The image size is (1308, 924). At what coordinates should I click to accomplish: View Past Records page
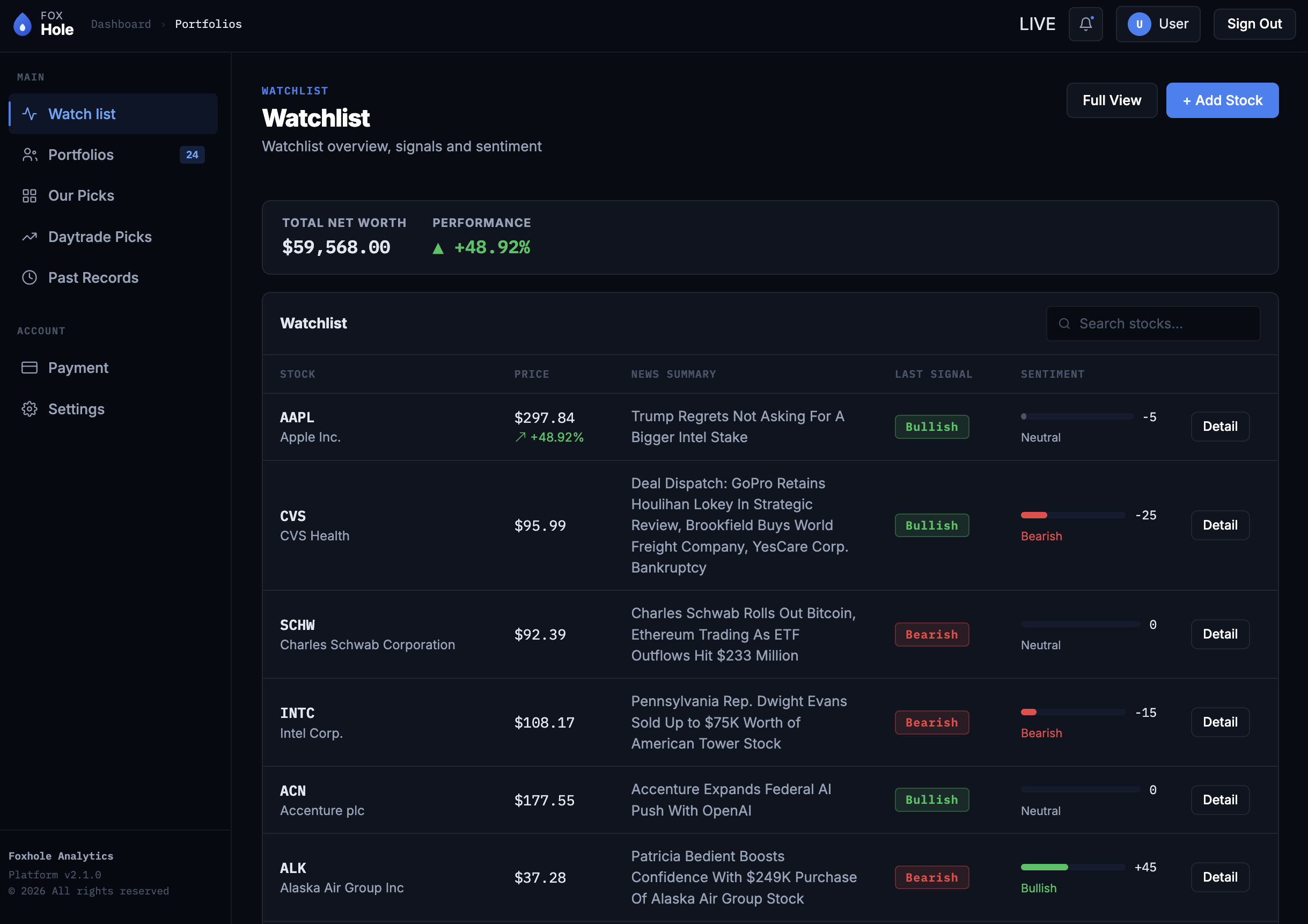click(113, 277)
